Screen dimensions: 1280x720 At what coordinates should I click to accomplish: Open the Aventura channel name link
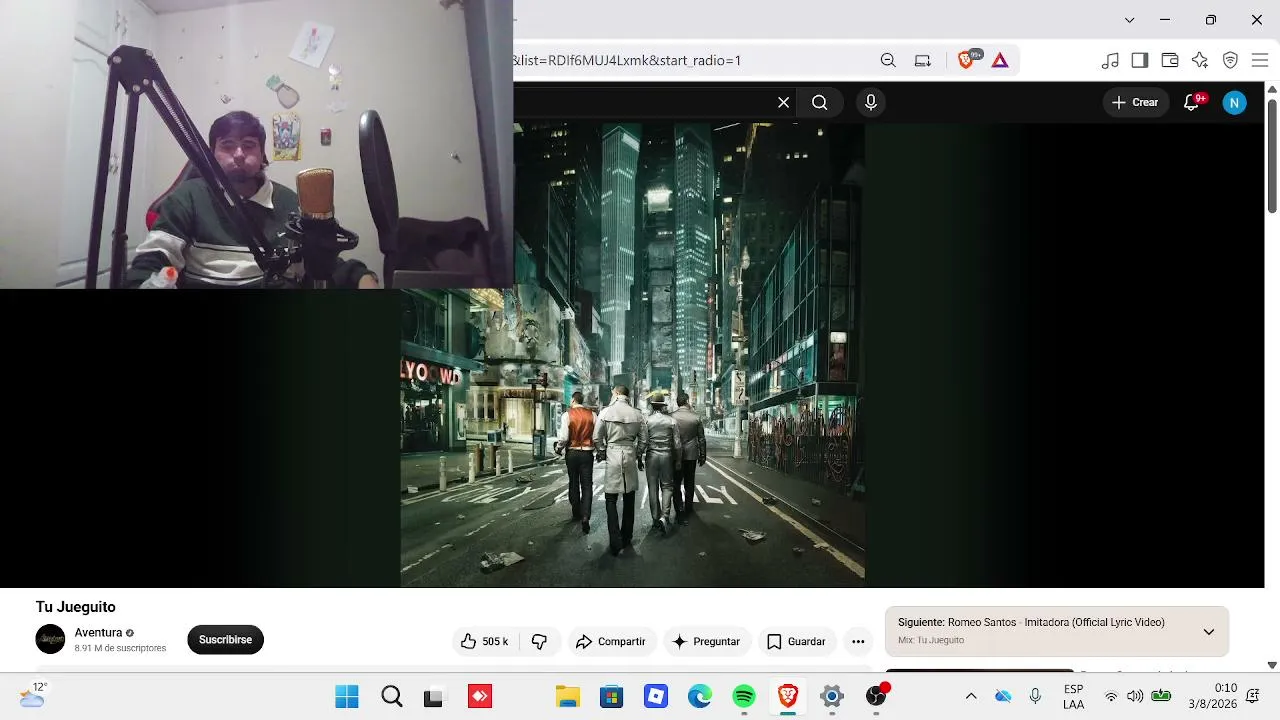[98, 632]
